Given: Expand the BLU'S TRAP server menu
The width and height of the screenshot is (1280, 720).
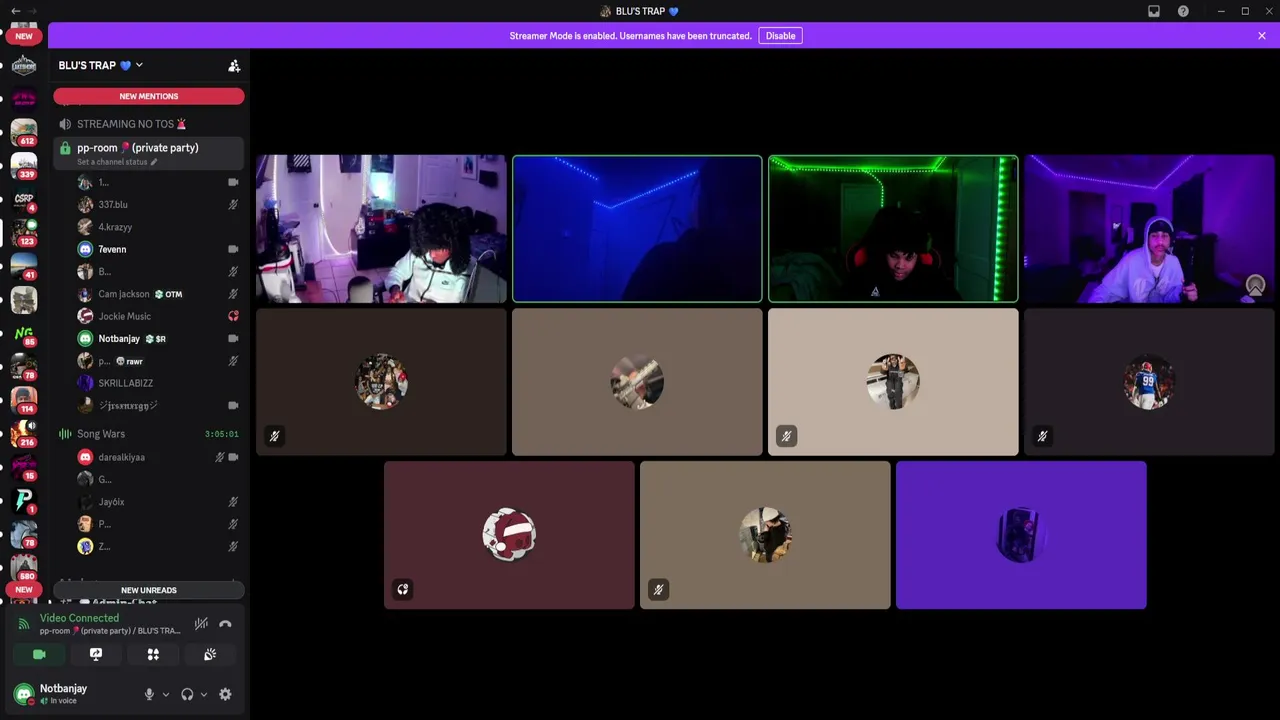Looking at the screenshot, I should 100,66.
